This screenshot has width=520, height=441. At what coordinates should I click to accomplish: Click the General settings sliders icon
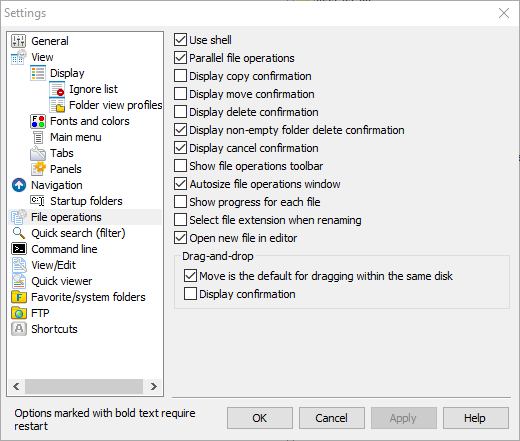click(x=19, y=41)
